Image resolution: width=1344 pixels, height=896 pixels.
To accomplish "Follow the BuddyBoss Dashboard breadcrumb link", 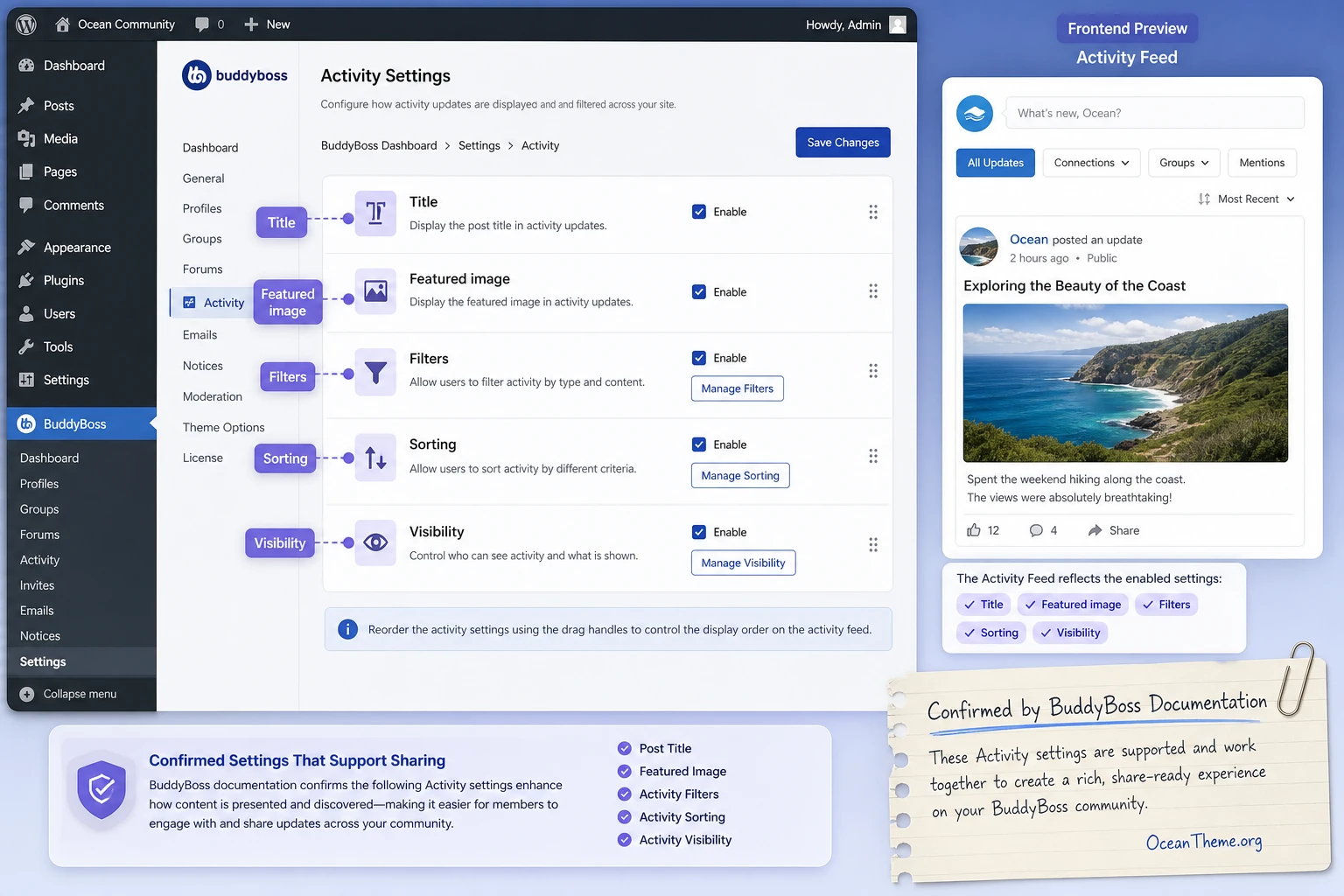I will (379, 146).
